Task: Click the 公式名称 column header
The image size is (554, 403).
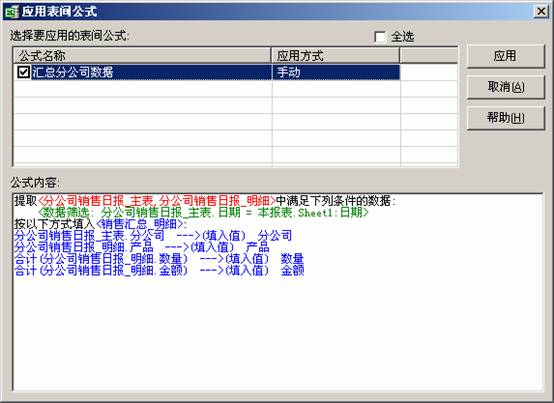Action: 142,55
